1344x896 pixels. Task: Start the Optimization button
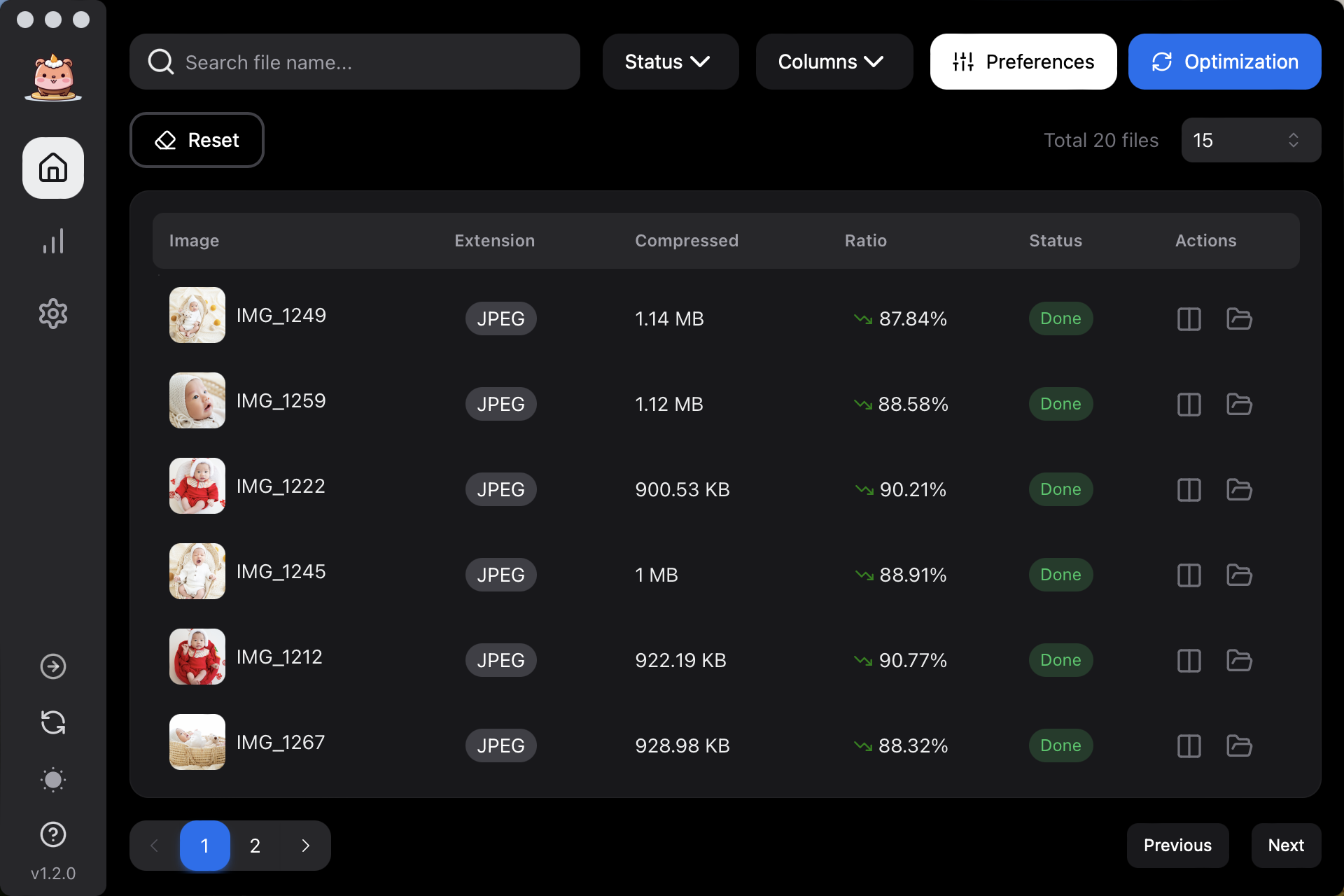[1224, 62]
